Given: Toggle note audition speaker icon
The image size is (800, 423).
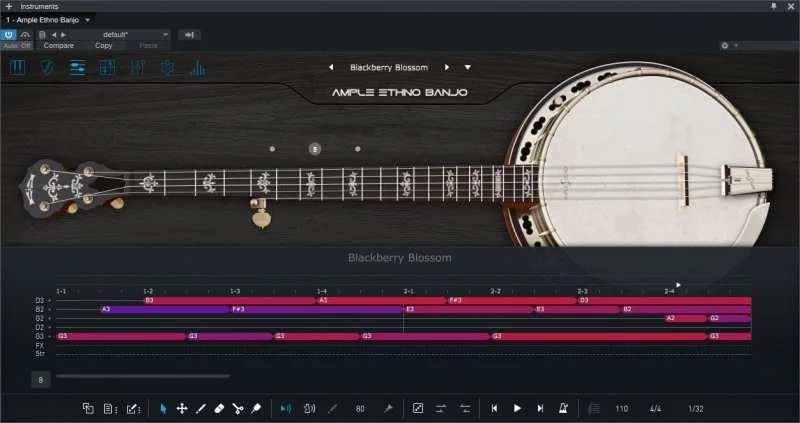Looking at the screenshot, I should 286,408.
